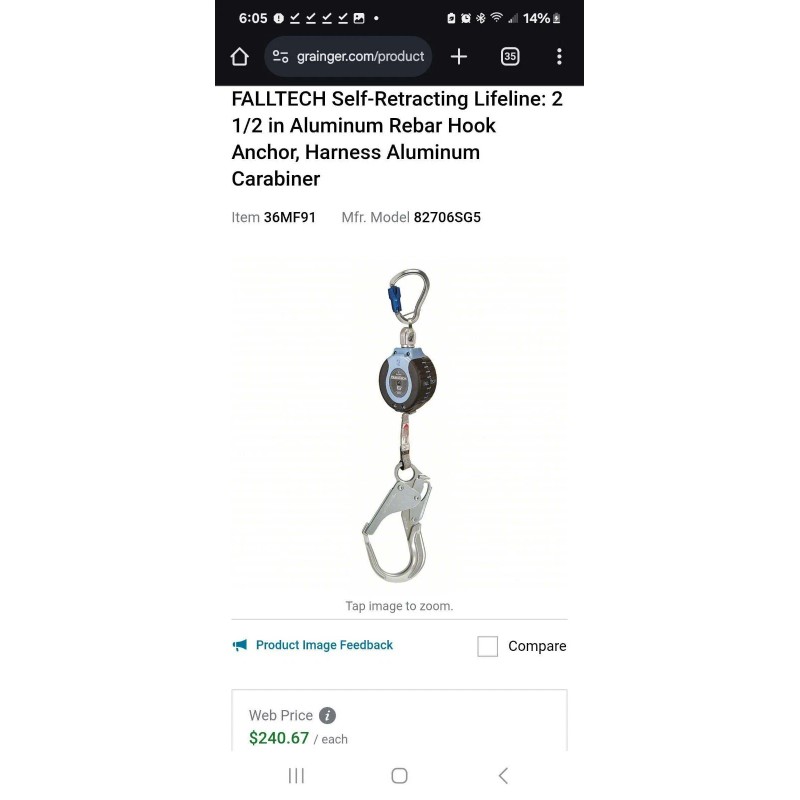Tap the Android home navigation button

[x=399, y=776]
